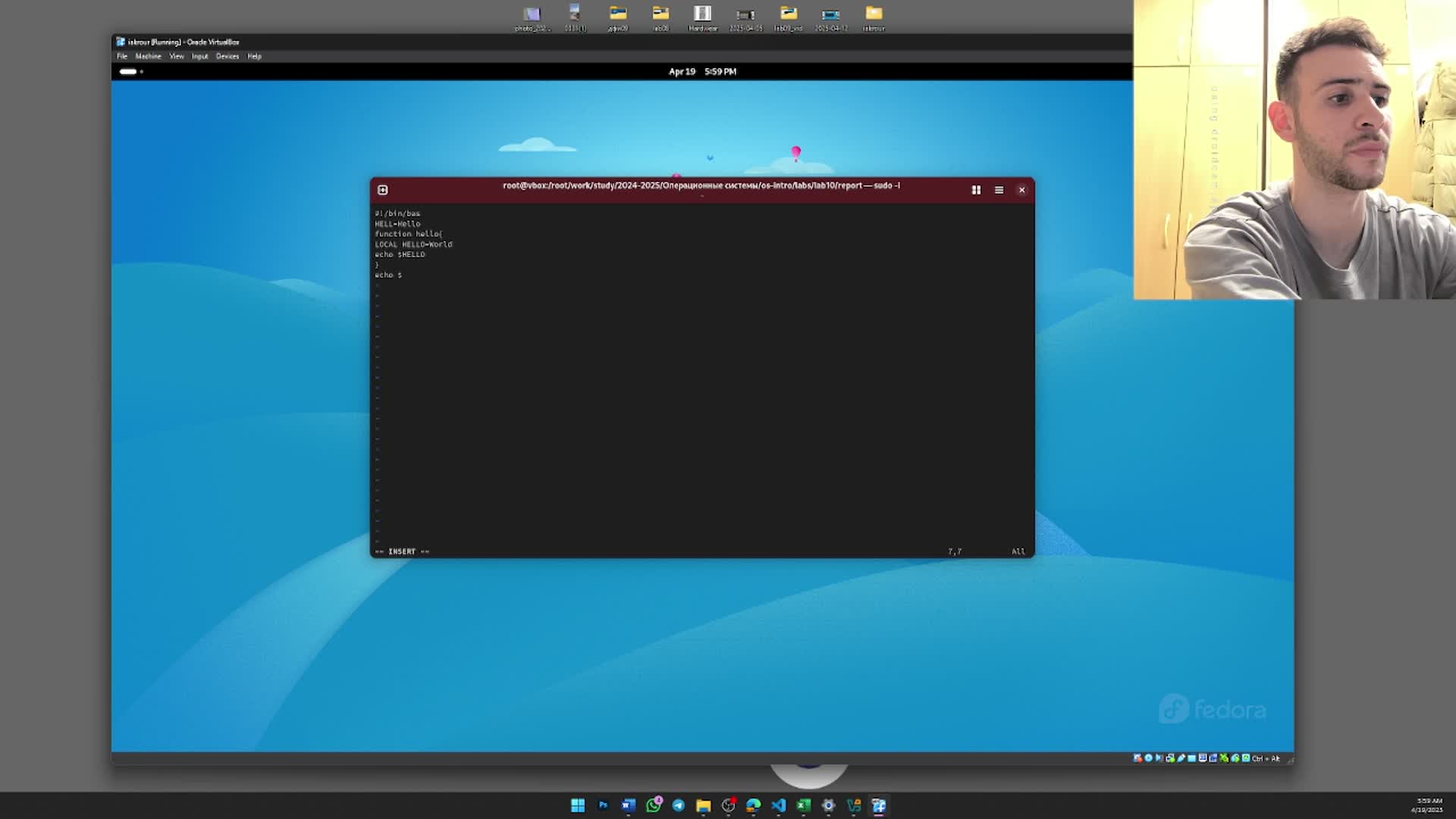Viewport: 1456px width, 819px height.
Task: Open the lab08 desktop folder
Action: pos(661,18)
